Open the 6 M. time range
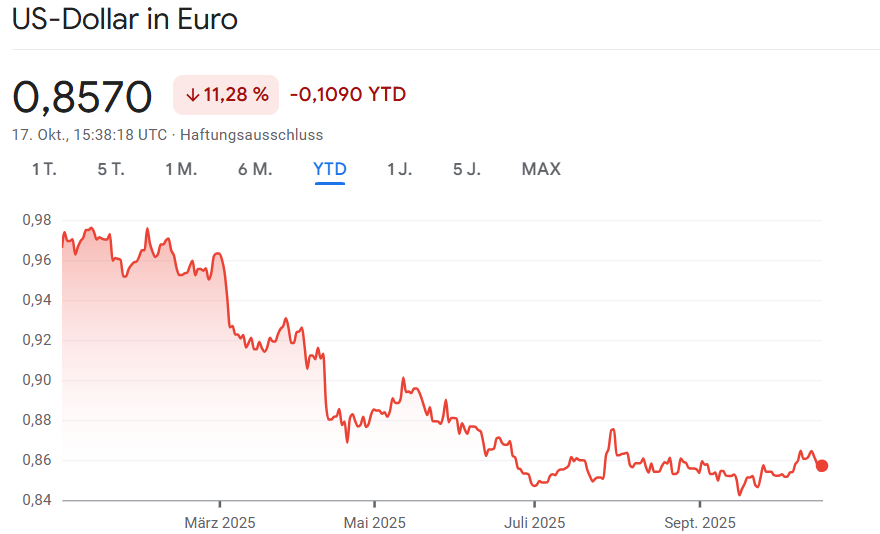The width and height of the screenshot is (880, 534). click(x=255, y=169)
